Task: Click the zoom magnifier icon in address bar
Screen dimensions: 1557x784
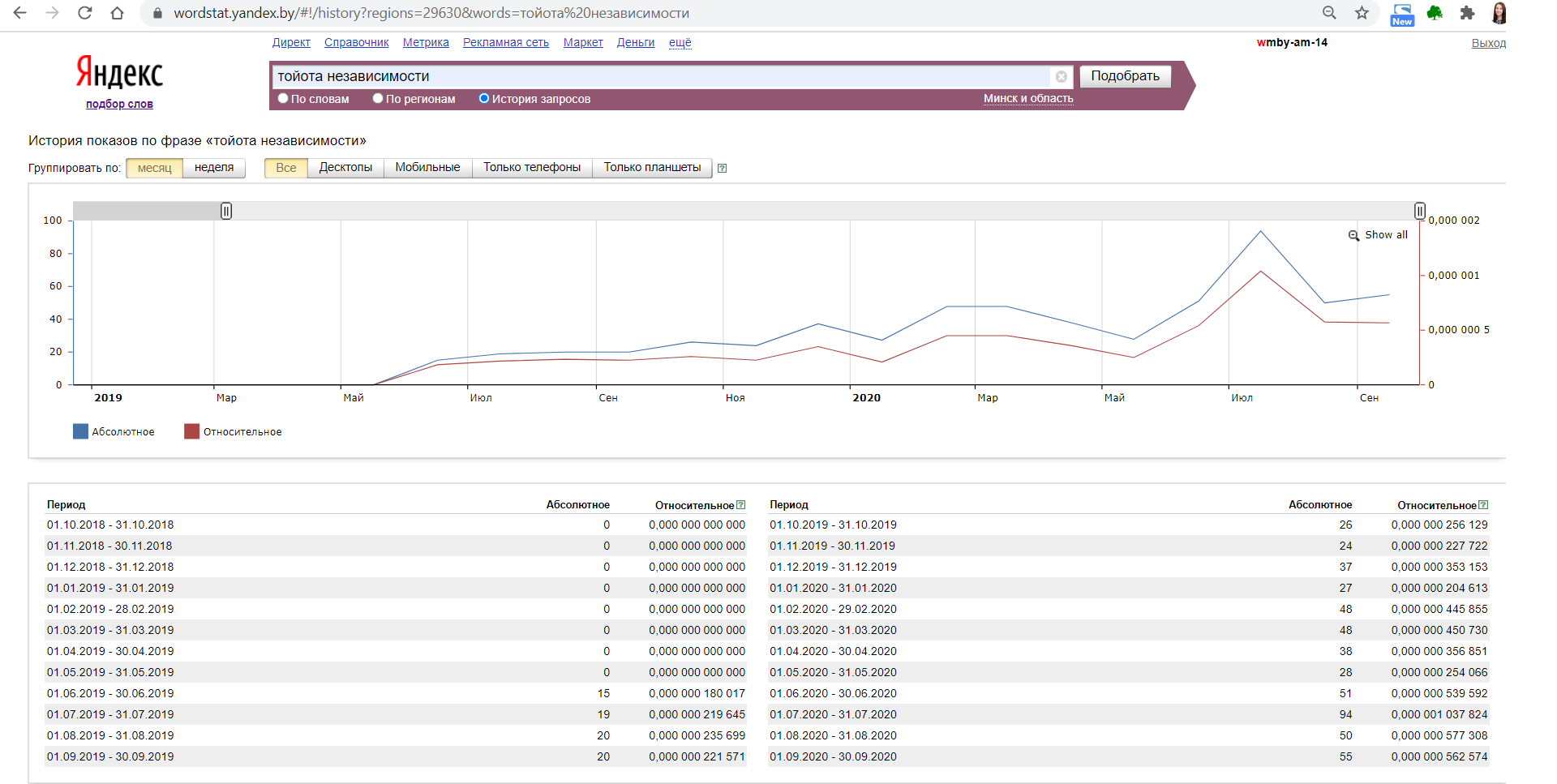Action: tap(1329, 13)
